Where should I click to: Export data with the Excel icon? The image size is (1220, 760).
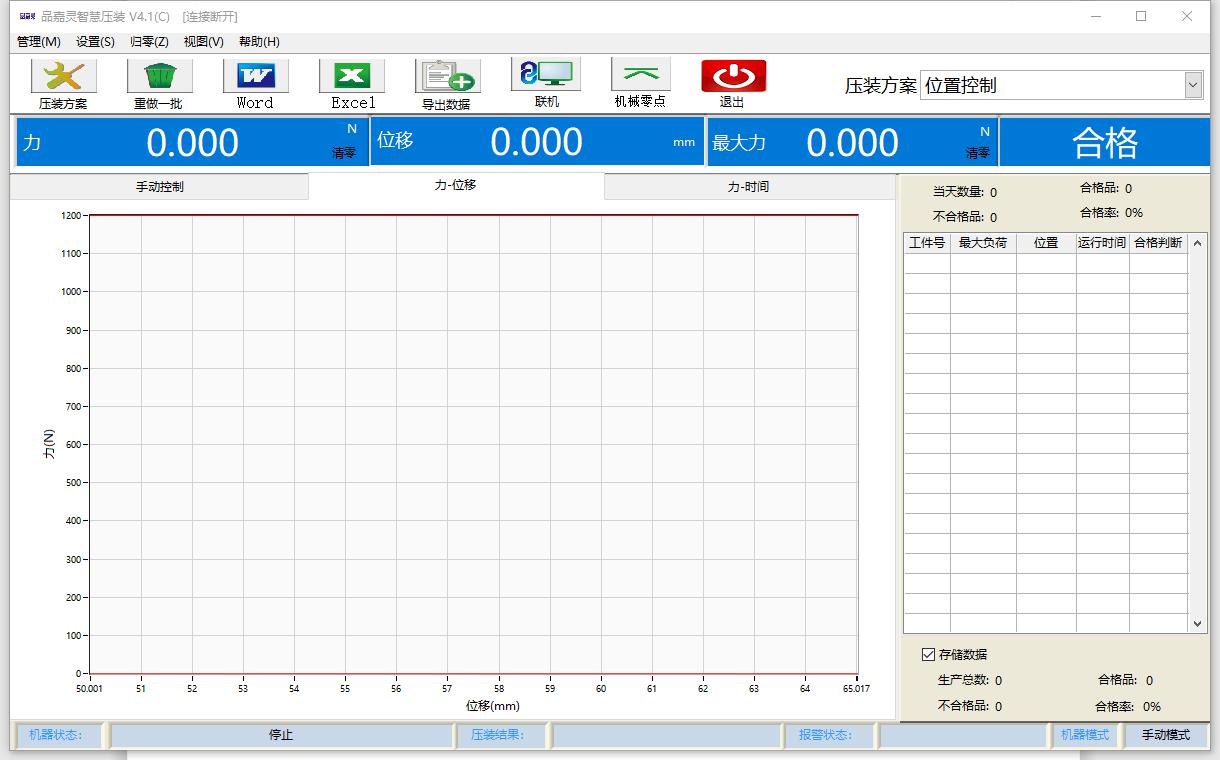(x=352, y=77)
